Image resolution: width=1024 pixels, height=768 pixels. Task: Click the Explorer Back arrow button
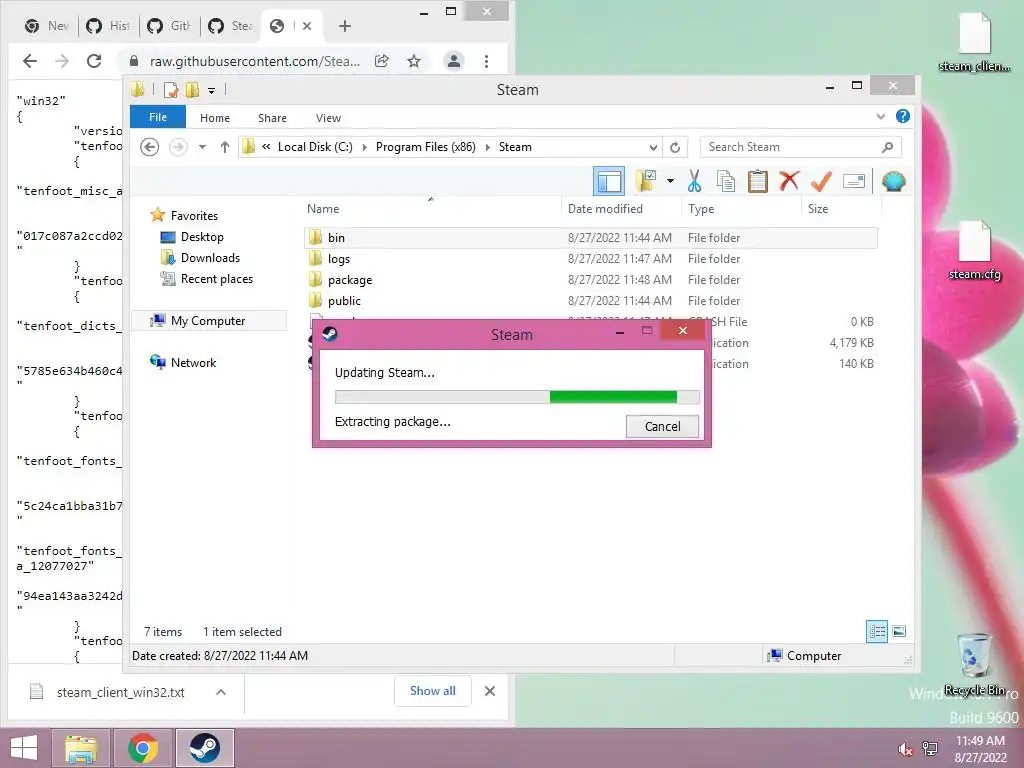tap(150, 147)
